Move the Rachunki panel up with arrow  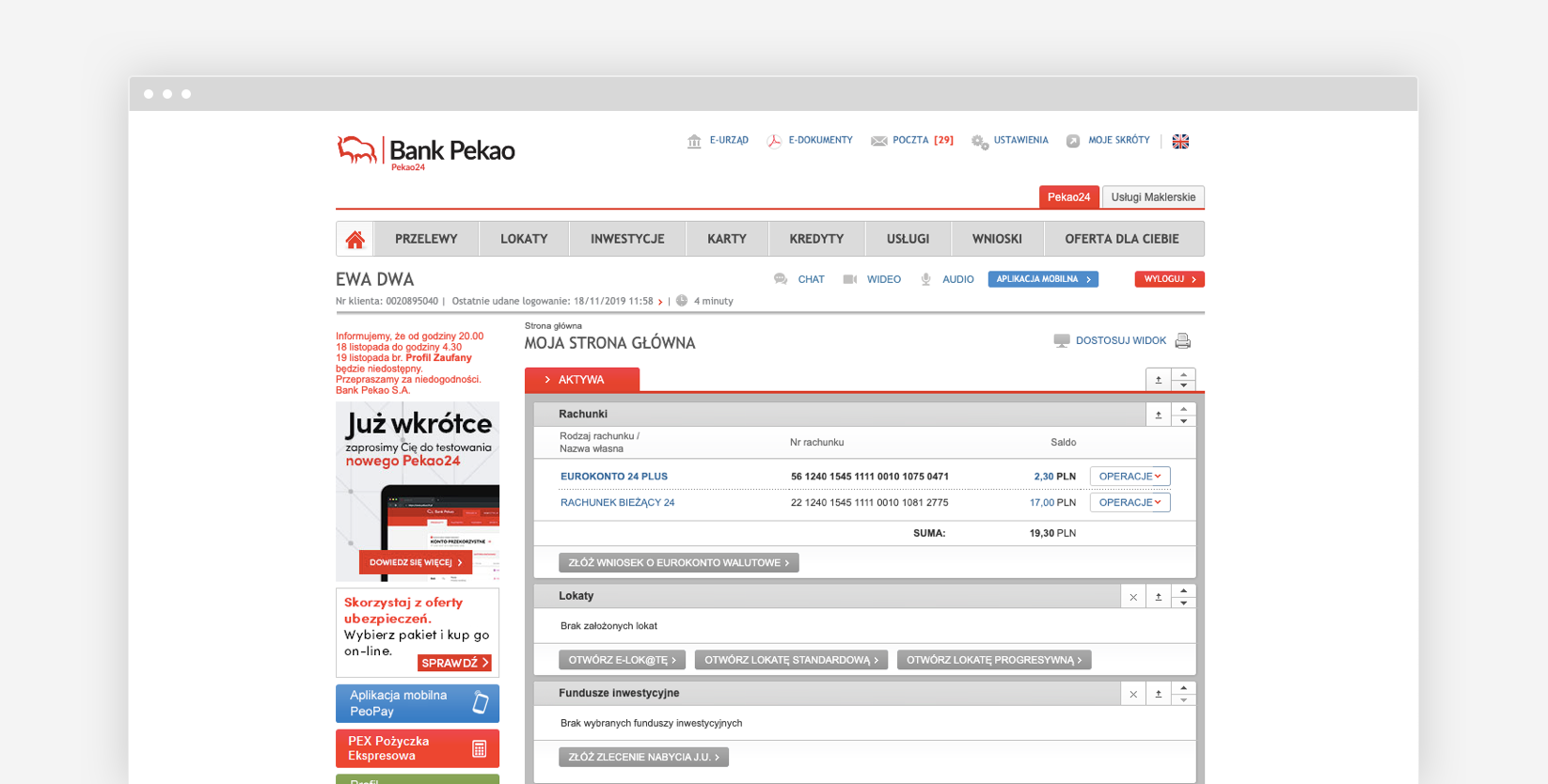coord(1183,409)
